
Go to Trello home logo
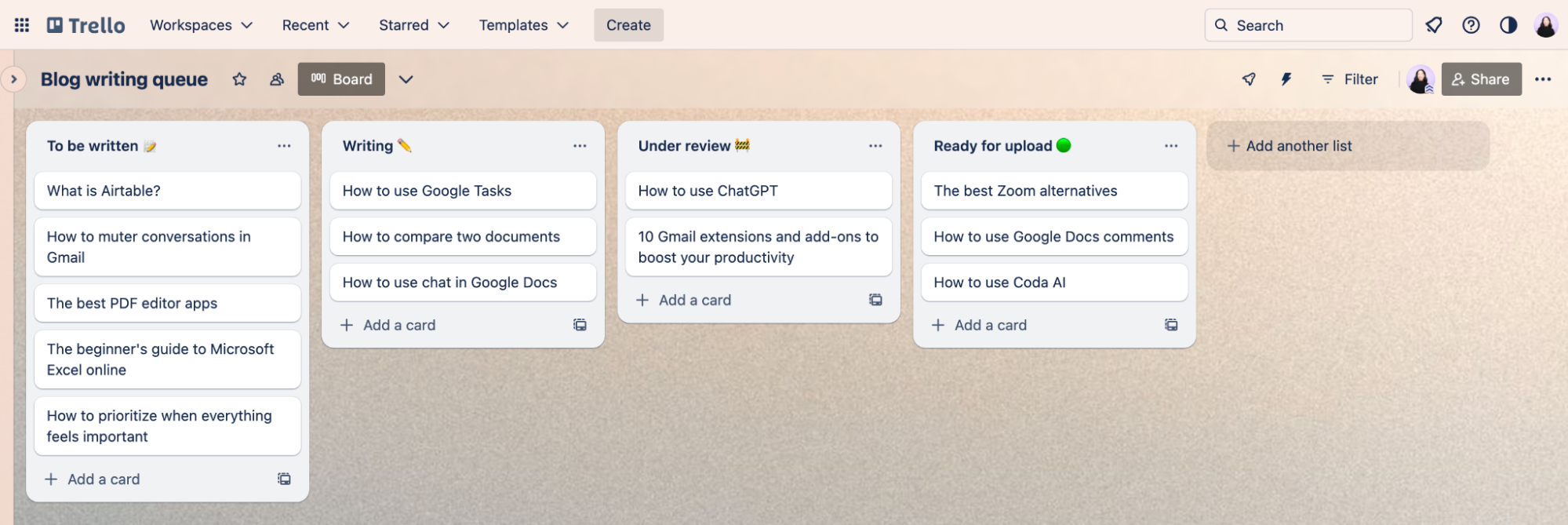click(86, 25)
